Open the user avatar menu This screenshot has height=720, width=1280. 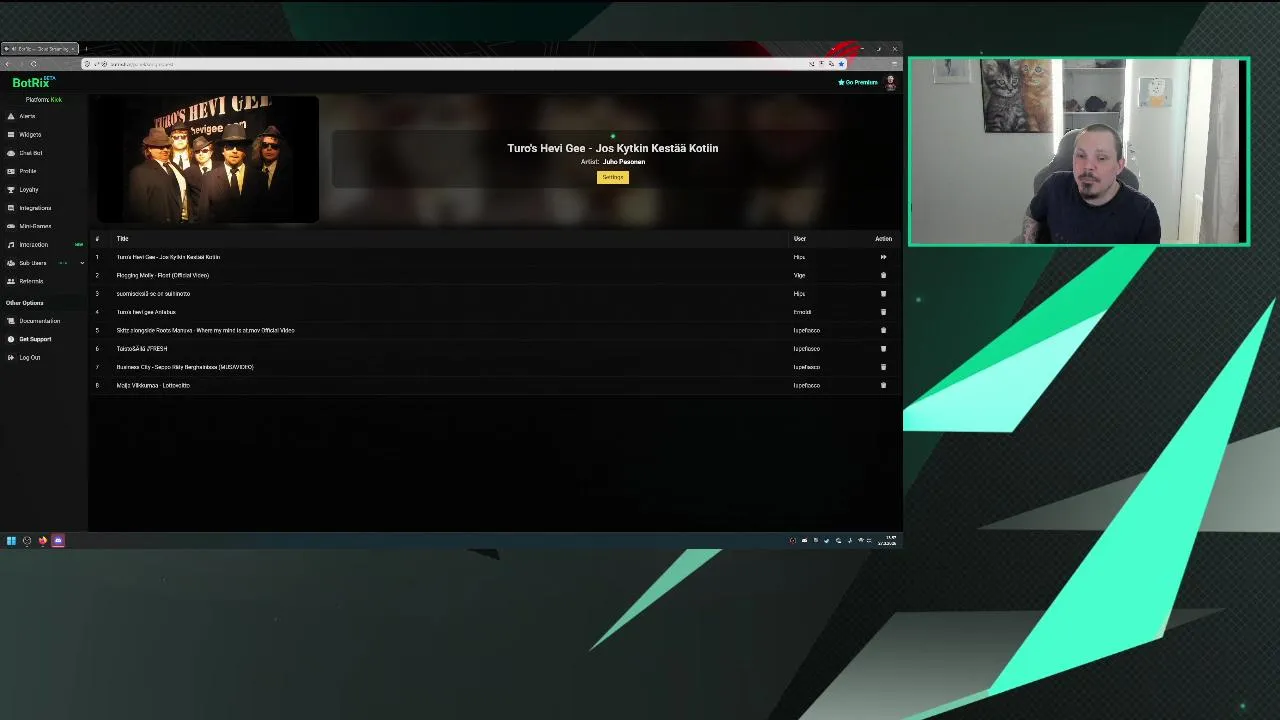pyautogui.click(x=890, y=83)
